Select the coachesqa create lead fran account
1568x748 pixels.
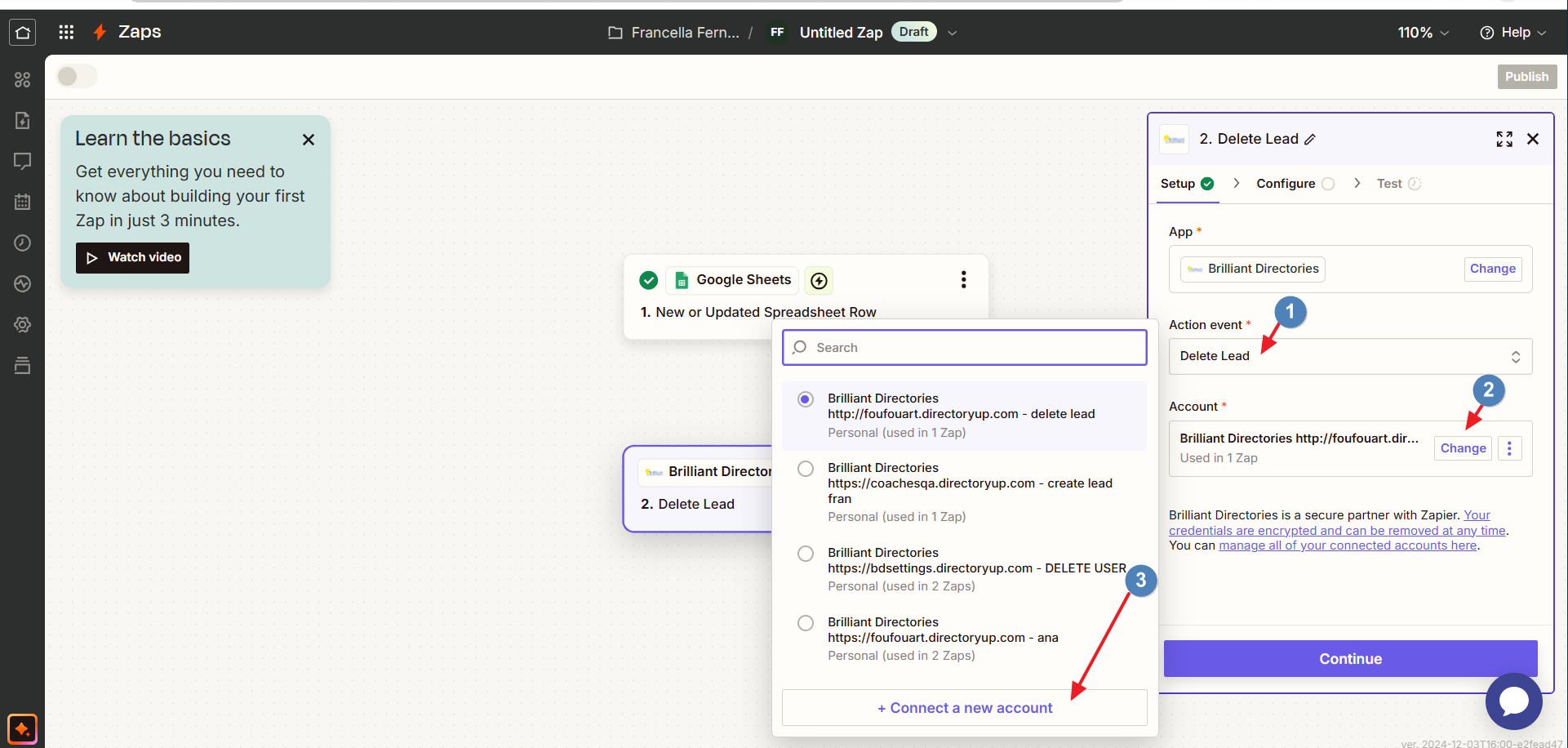(964, 492)
